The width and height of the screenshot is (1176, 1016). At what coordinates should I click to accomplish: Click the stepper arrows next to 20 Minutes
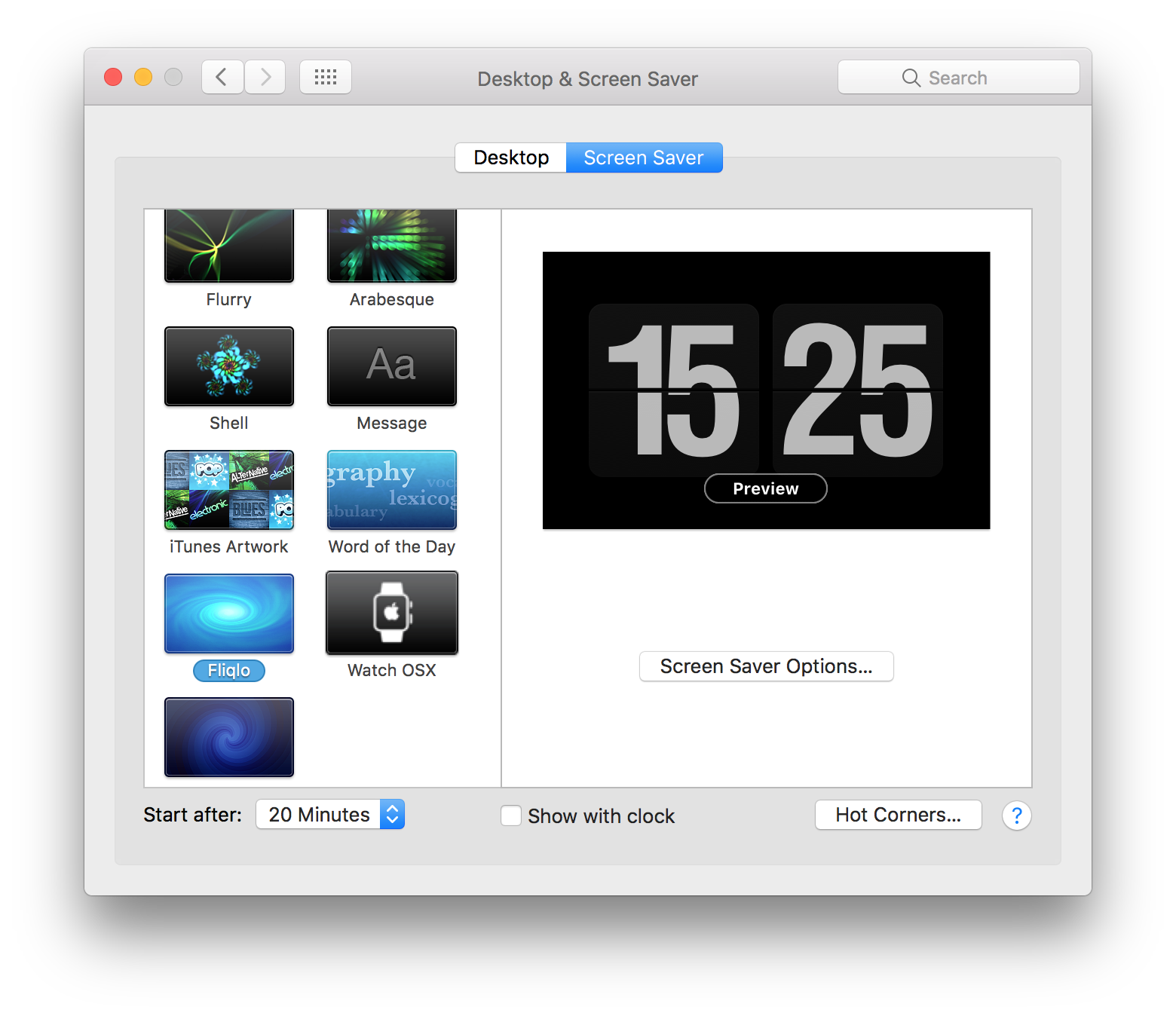click(392, 814)
